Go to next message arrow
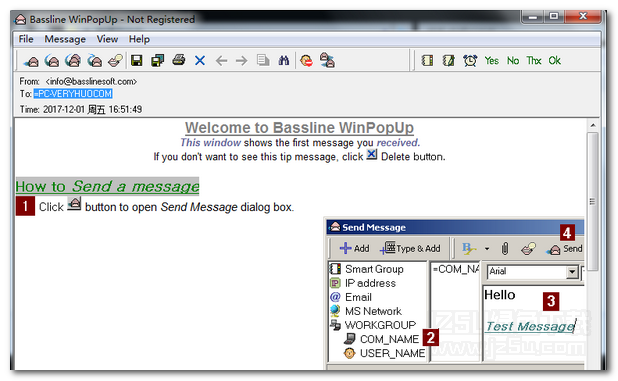This screenshot has height=381, width=618. pyautogui.click(x=242, y=61)
